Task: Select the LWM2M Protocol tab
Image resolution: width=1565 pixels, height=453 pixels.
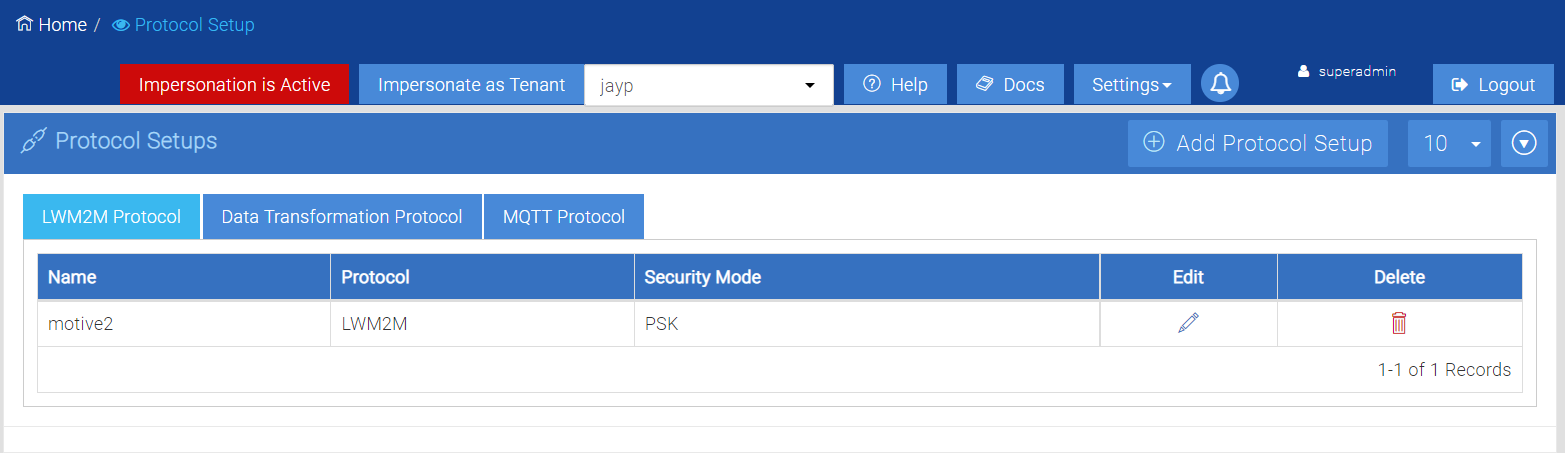Action: (x=111, y=217)
